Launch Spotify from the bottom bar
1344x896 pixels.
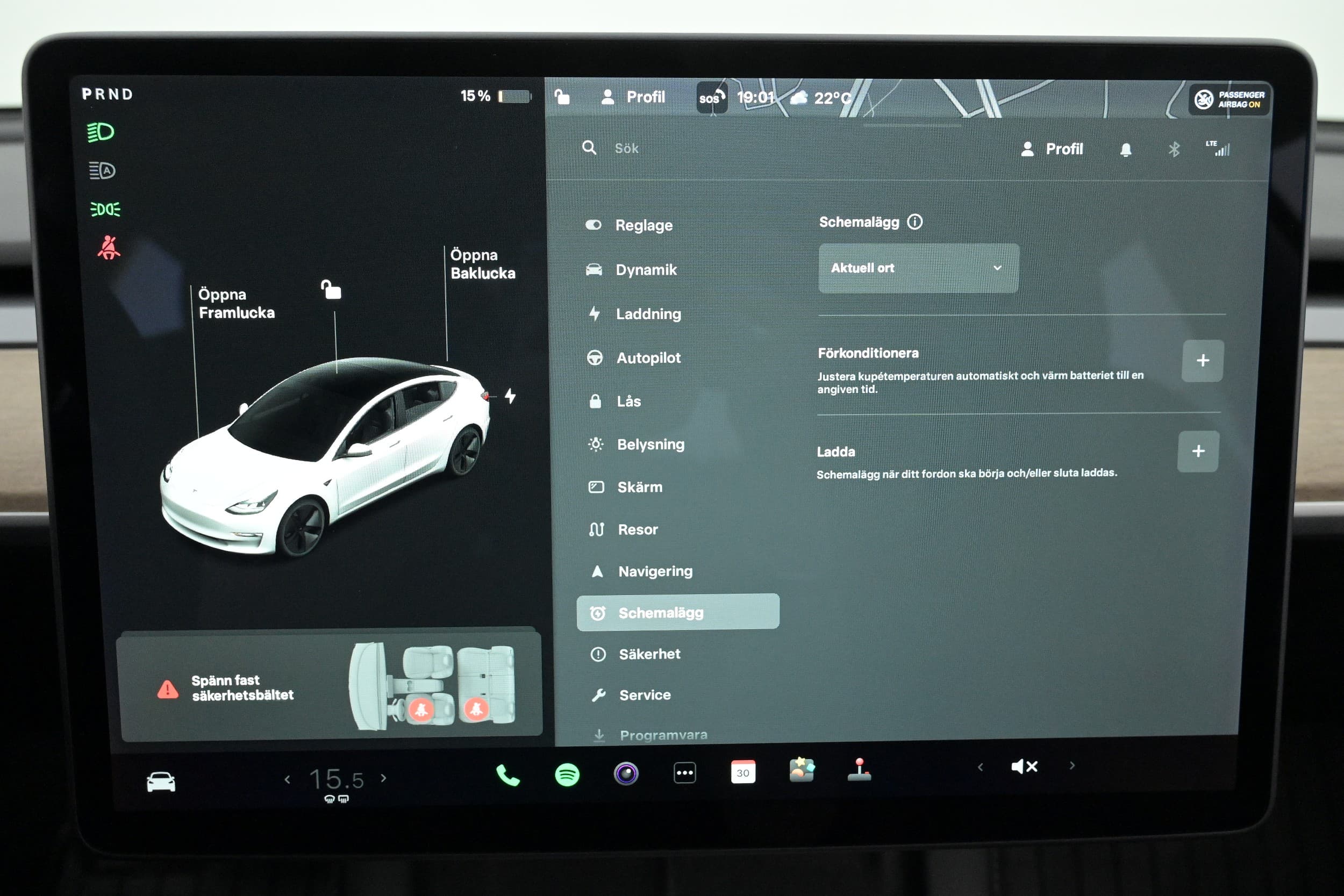tap(567, 775)
